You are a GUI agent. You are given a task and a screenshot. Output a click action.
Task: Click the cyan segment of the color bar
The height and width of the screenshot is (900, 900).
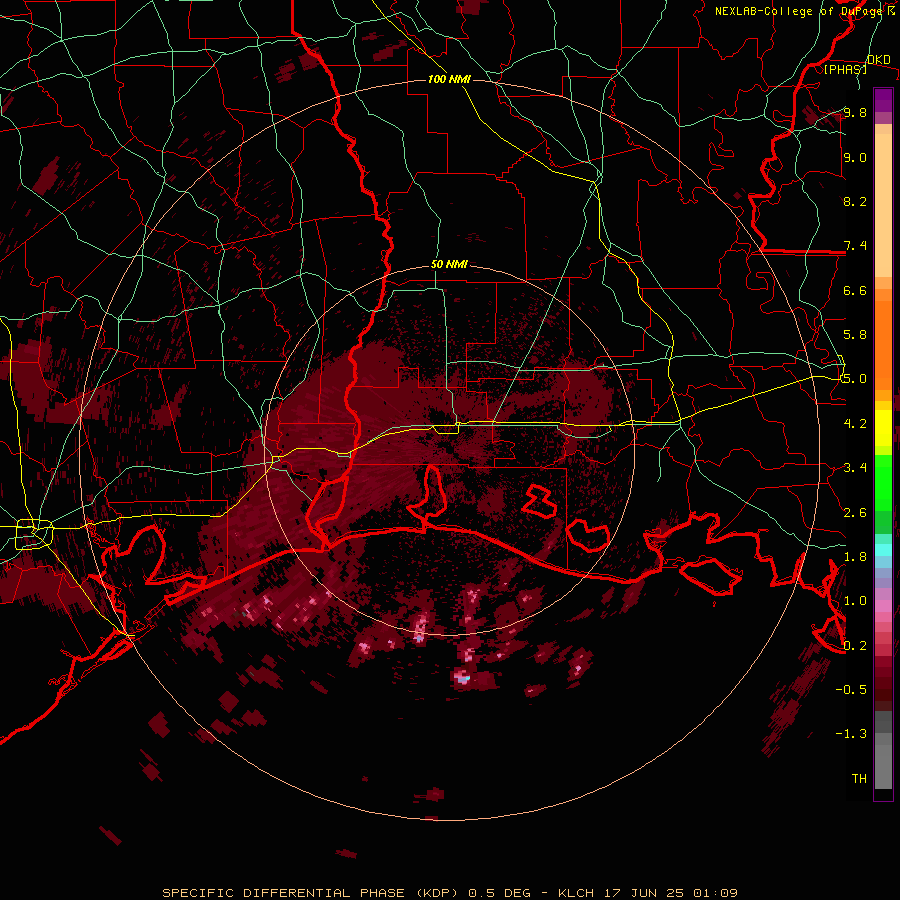pyautogui.click(x=883, y=550)
